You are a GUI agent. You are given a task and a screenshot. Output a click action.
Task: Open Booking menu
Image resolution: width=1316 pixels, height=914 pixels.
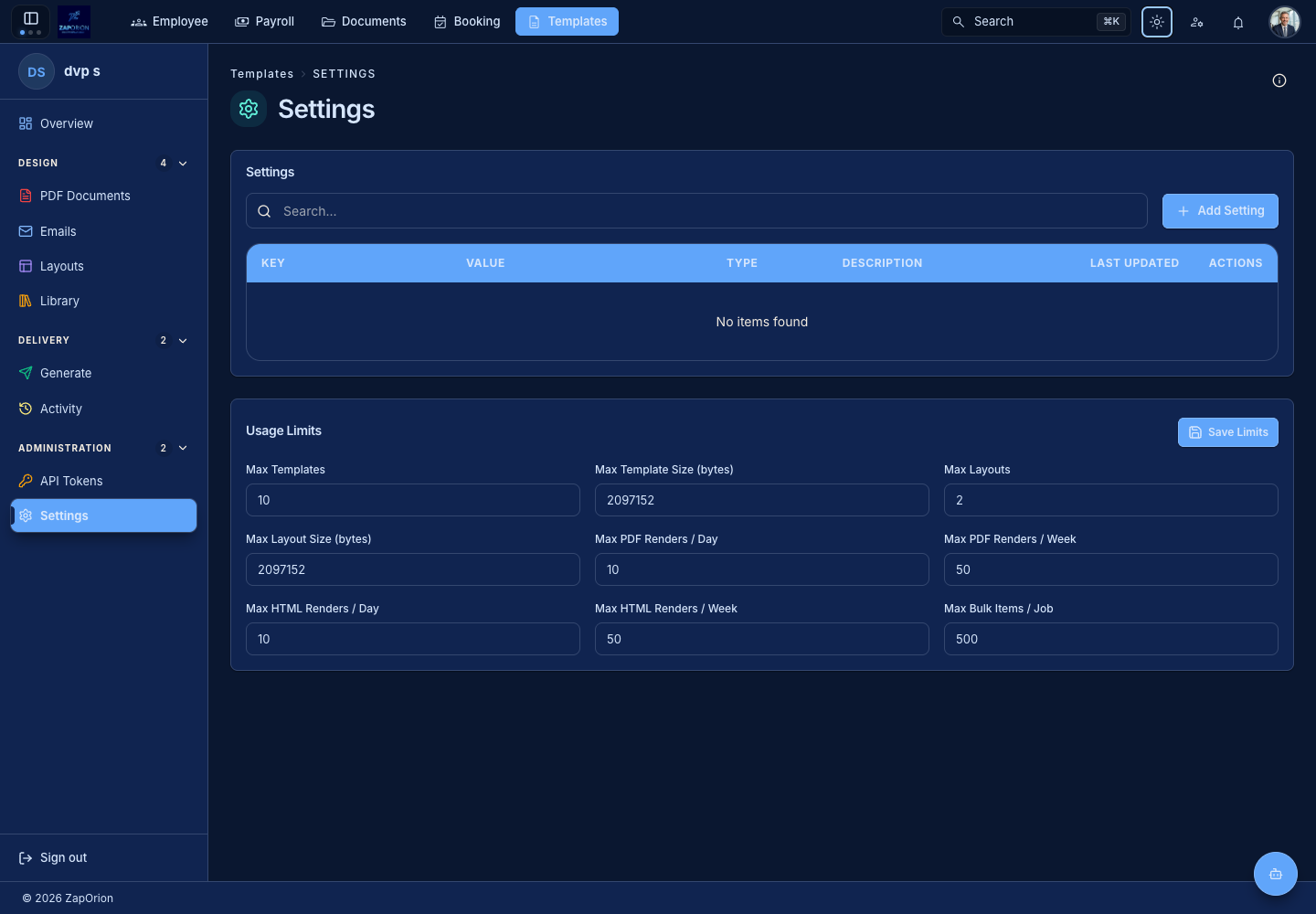coord(467,21)
